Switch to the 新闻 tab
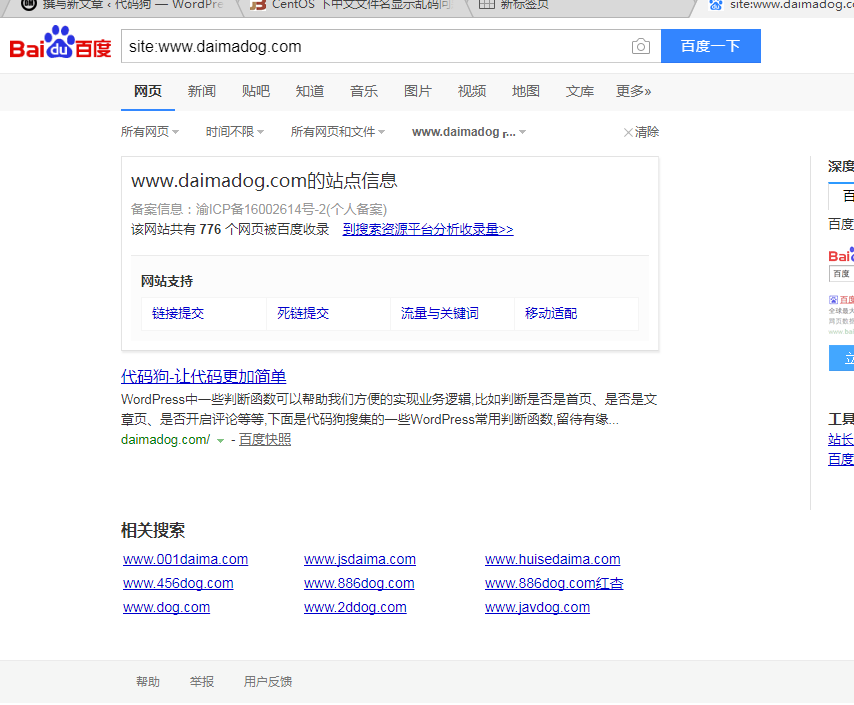This screenshot has height=705, width=854. [202, 91]
